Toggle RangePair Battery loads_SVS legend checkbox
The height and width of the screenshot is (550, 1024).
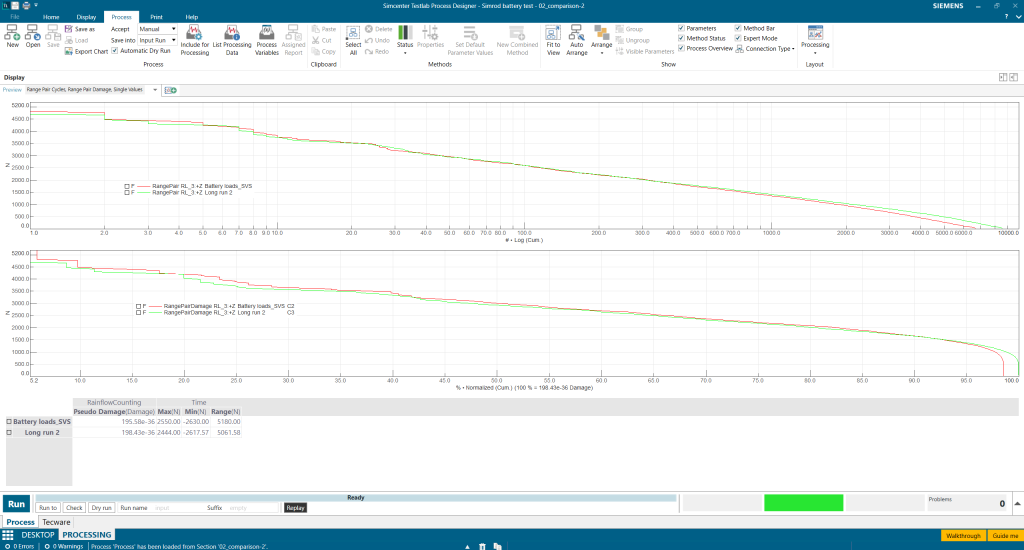coord(127,186)
